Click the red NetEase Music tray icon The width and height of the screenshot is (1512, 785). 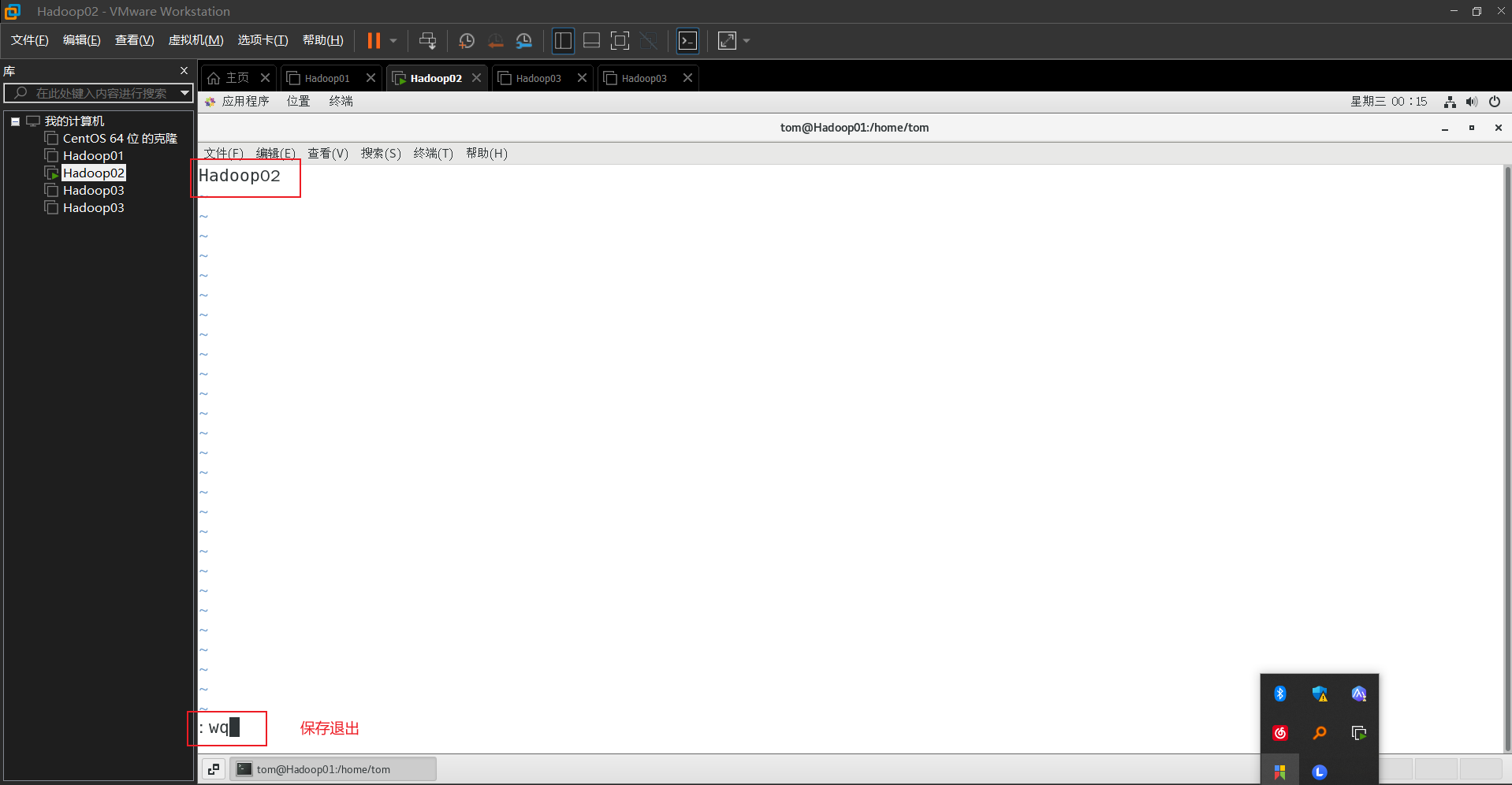pyautogui.click(x=1280, y=733)
